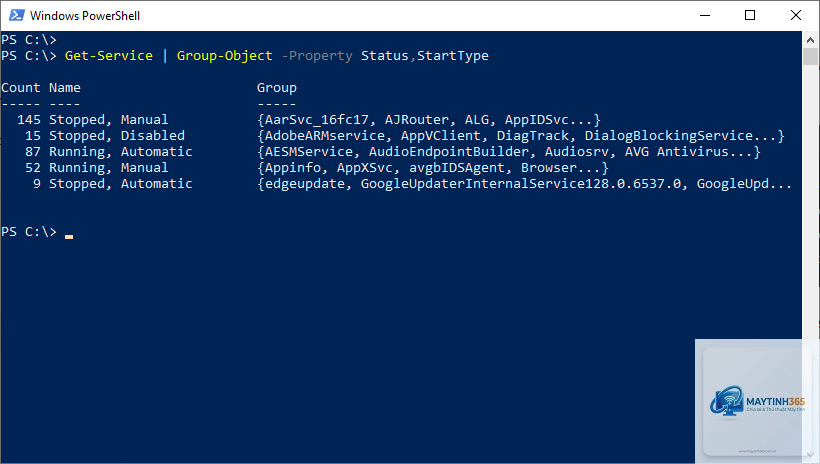Click the count value 87

click(32, 152)
